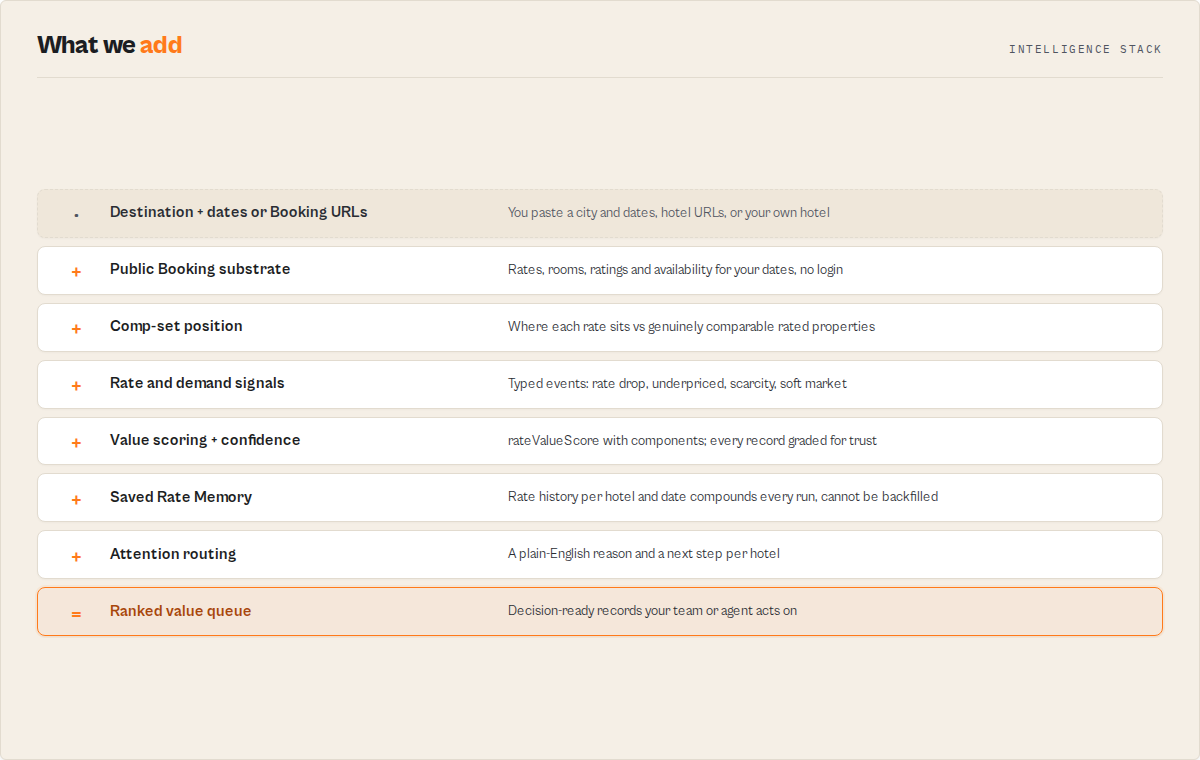Click the plus icon beside Saved Rate Memory

click(76, 500)
